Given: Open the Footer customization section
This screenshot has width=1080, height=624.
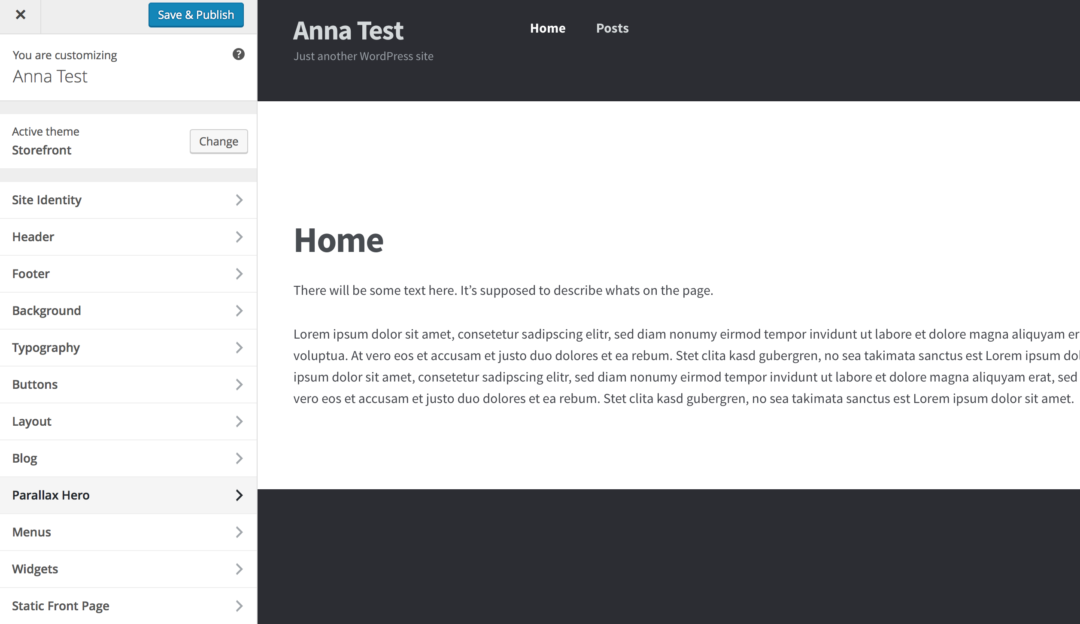Looking at the screenshot, I should (x=128, y=273).
